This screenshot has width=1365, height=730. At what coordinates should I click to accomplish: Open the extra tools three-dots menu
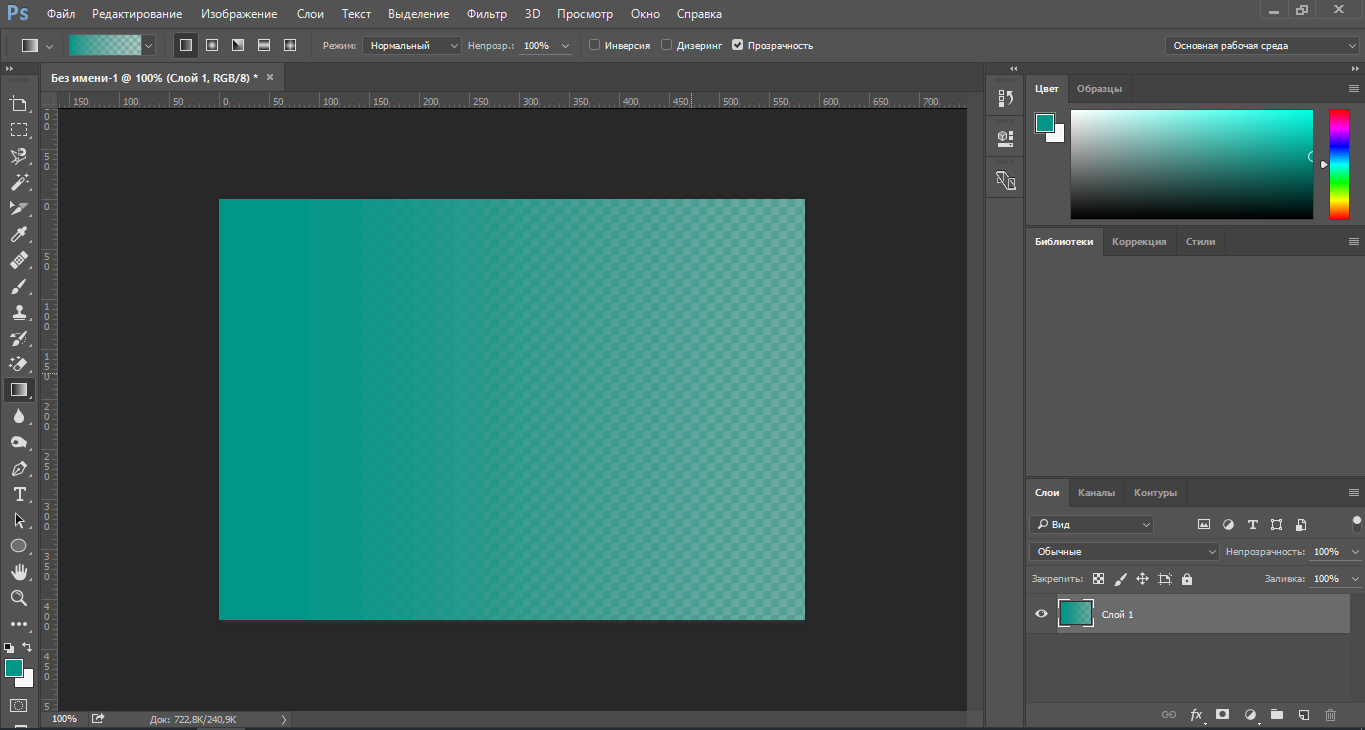point(19,624)
